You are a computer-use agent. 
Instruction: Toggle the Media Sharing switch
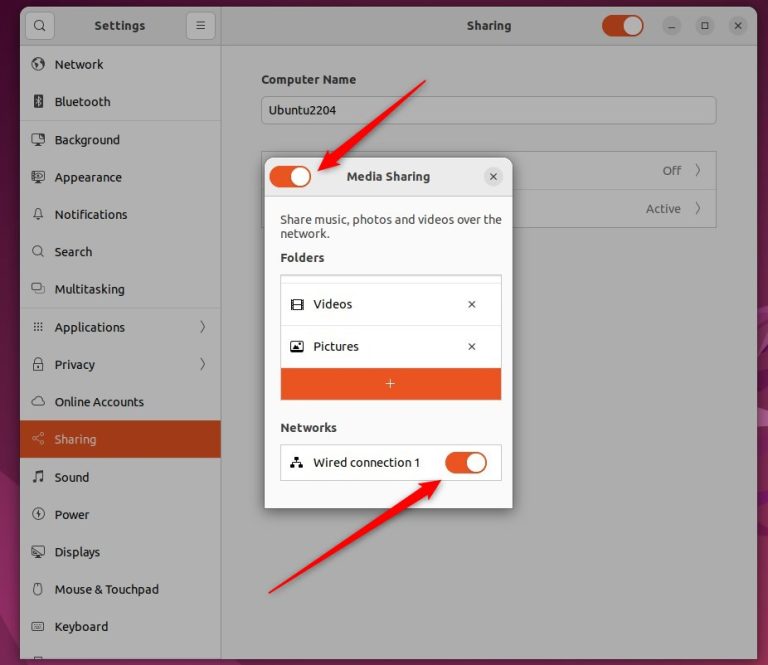pyautogui.click(x=290, y=177)
